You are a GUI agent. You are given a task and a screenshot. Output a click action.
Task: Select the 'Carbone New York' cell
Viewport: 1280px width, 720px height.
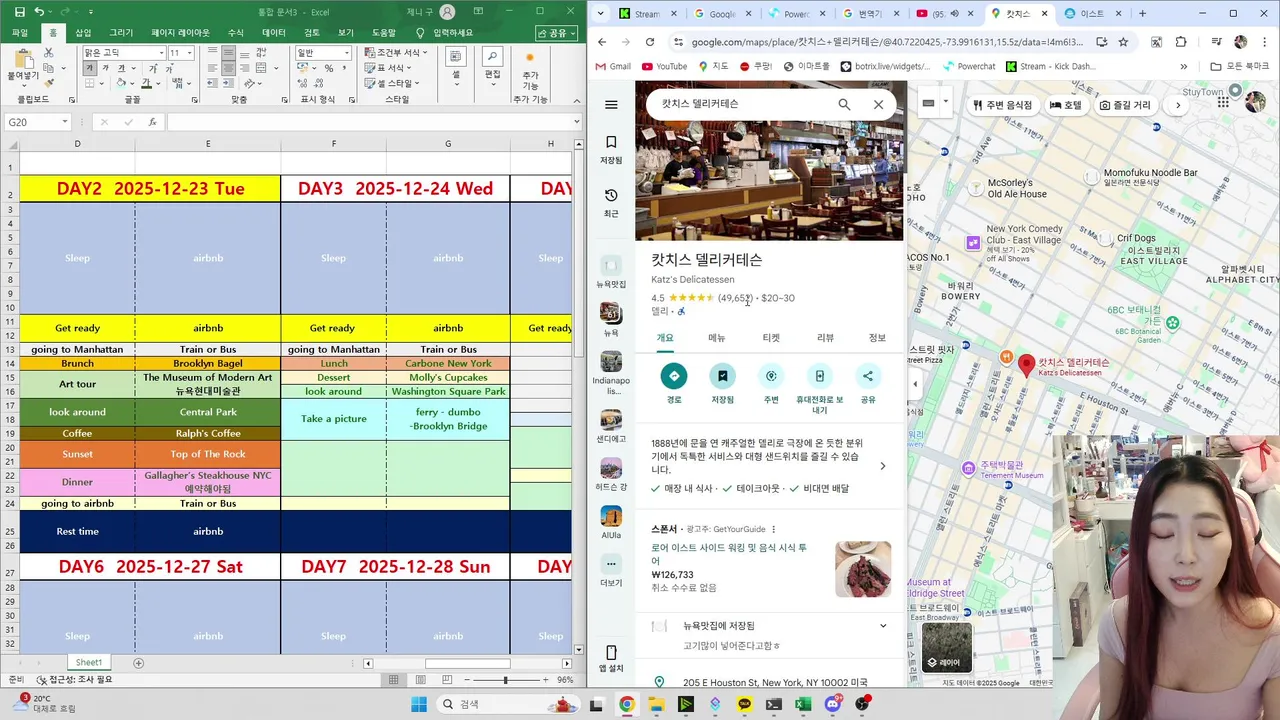tap(448, 364)
